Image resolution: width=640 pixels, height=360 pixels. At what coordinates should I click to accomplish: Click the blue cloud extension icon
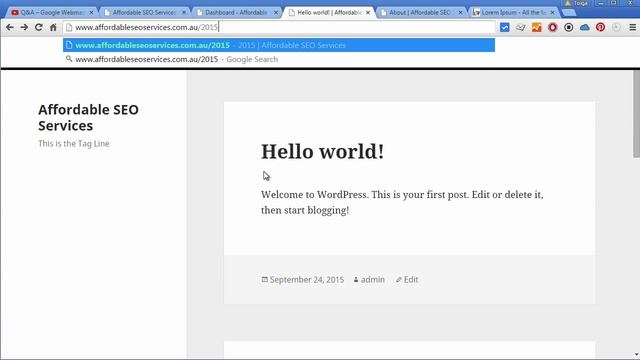point(584,27)
